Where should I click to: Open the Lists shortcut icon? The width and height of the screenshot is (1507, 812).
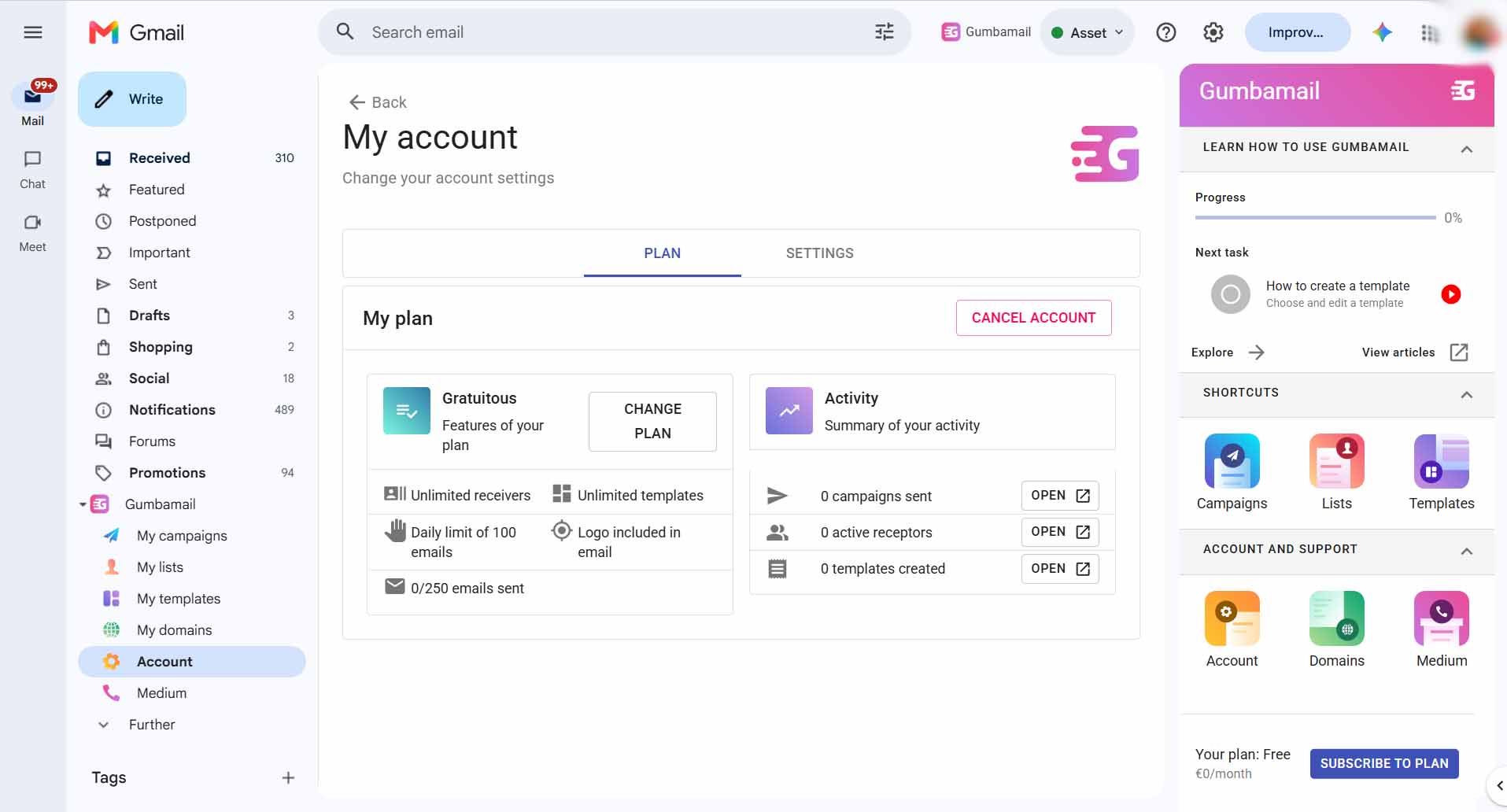click(1336, 461)
